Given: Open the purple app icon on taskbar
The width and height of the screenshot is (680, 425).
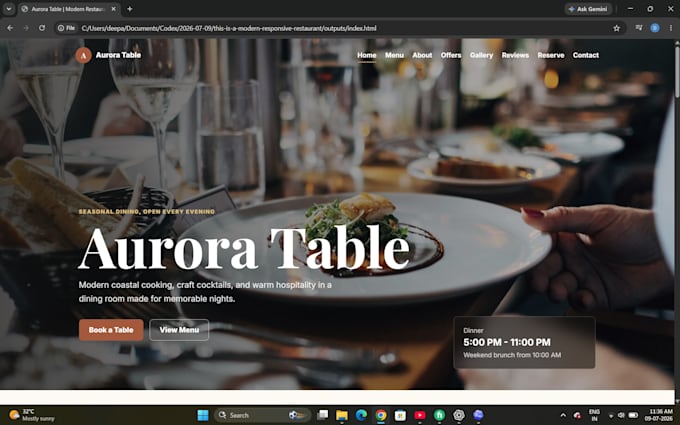Looking at the screenshot, I should [x=478, y=415].
